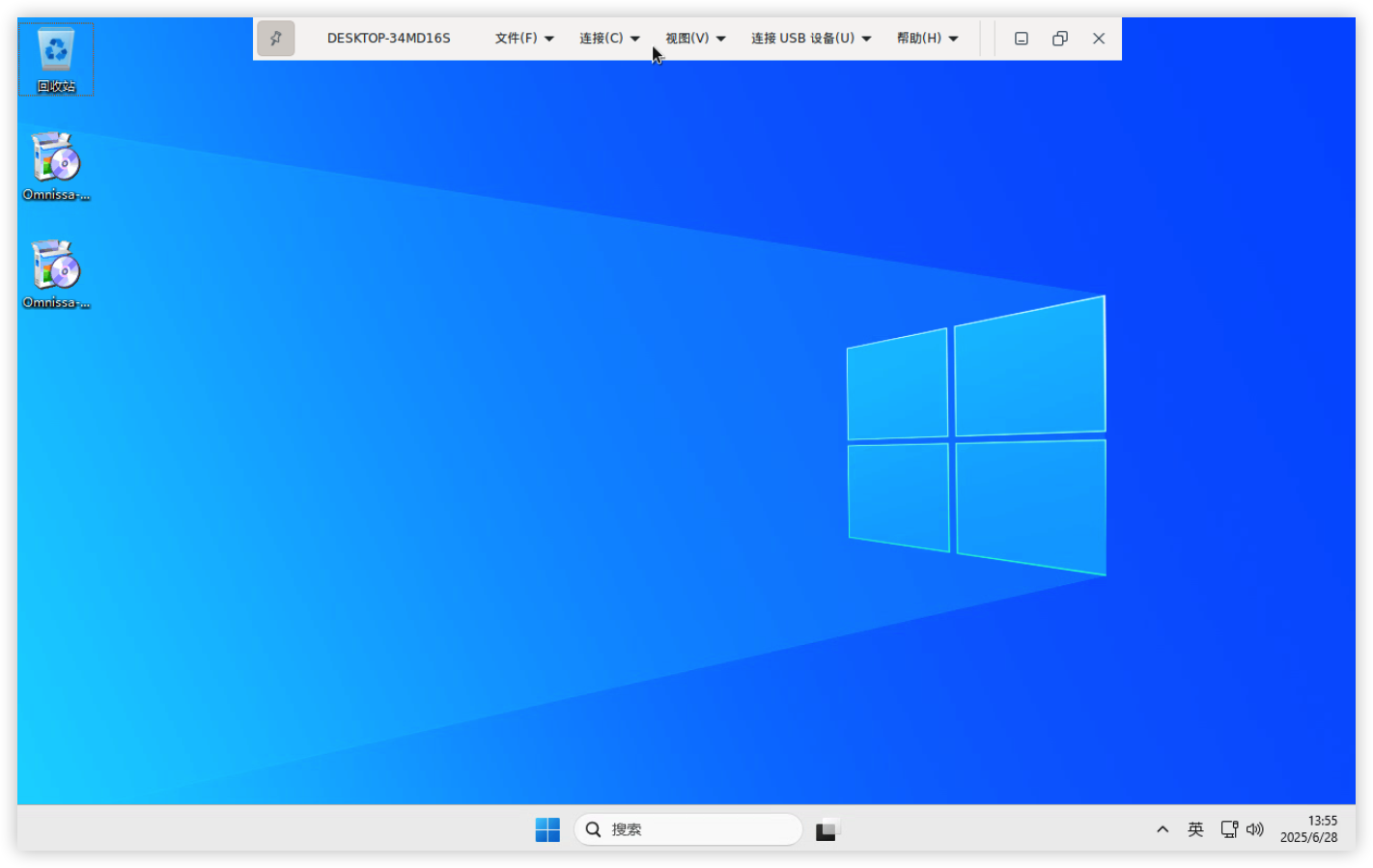
Task: Close the remote desktop connection toolbar
Action: (x=1099, y=39)
